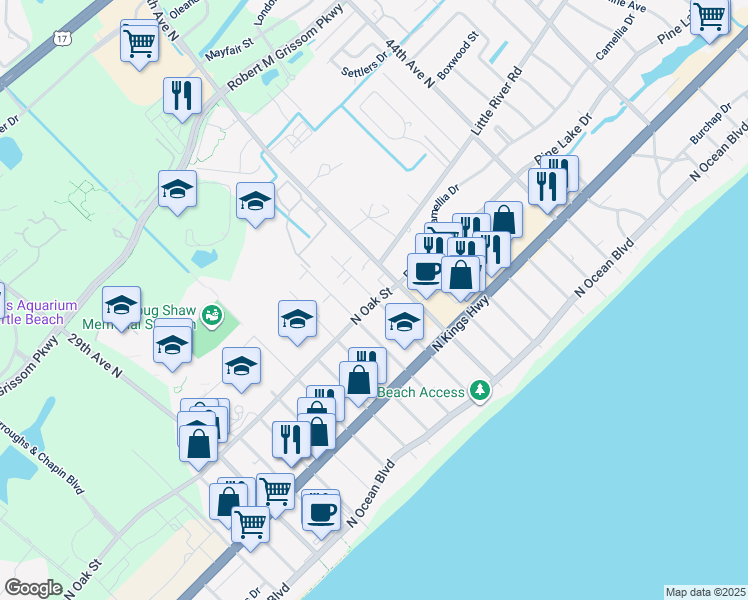Select the school marker below the stadium field
Image resolution: width=748 pixels, height=600 pixels.
pyautogui.click(x=241, y=369)
